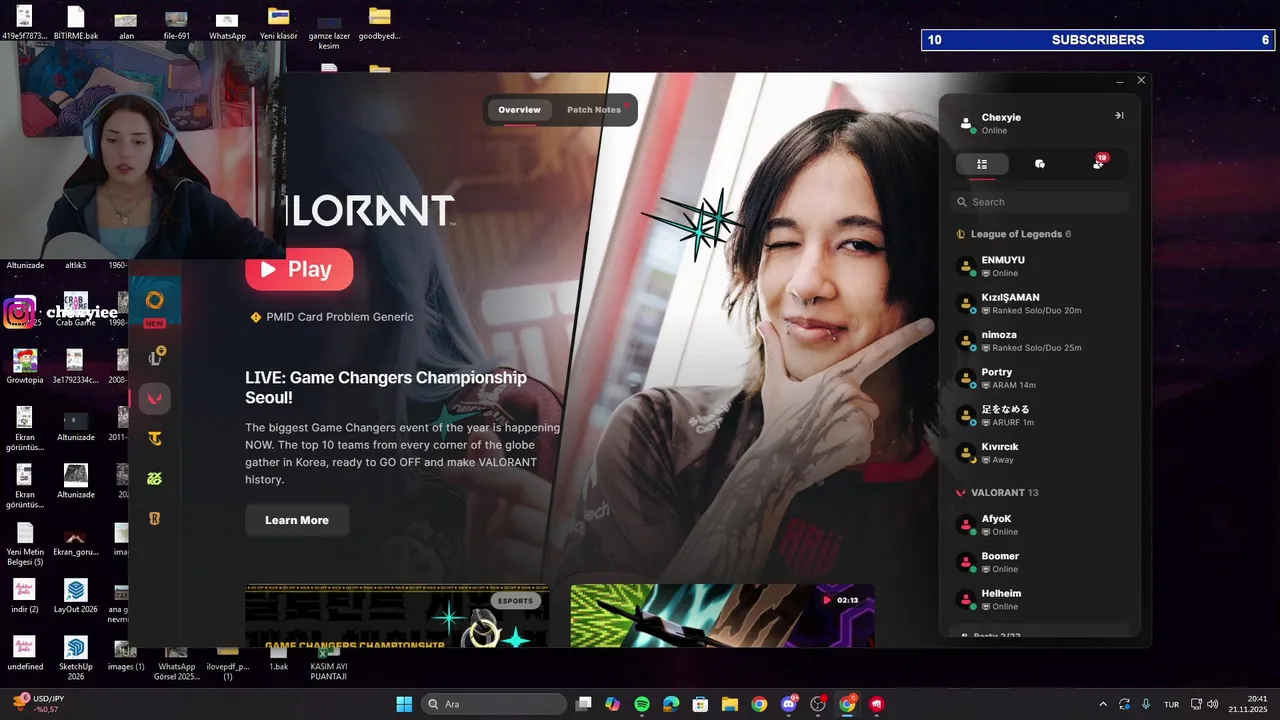The width and height of the screenshot is (1280, 720).
Task: Select the BİTİRME.bak desktop file
Action: coord(76,23)
